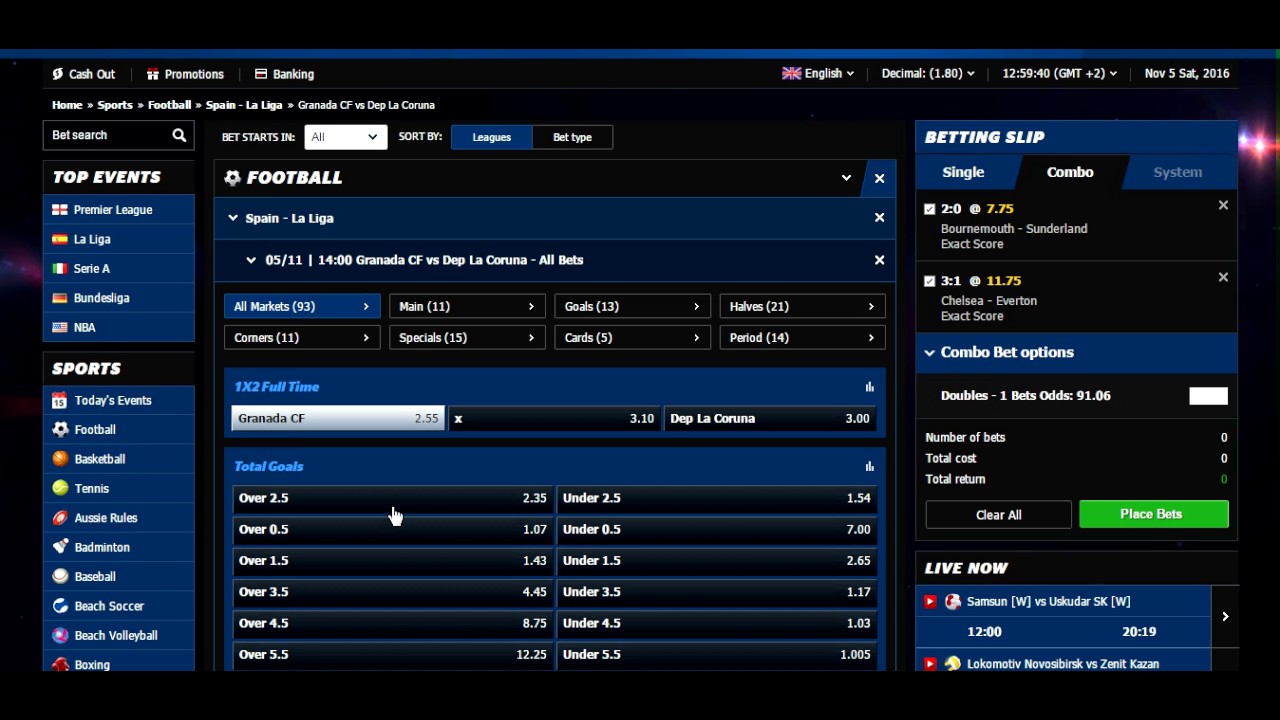Open stats chart icon for Total Goals
The image size is (1280, 720).
[869, 466]
